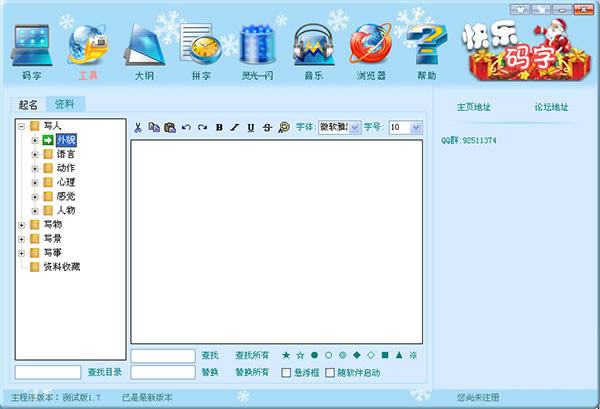This screenshot has width=600, height=409.
Task: Click the 查找目录 search input field
Action: pos(48,373)
